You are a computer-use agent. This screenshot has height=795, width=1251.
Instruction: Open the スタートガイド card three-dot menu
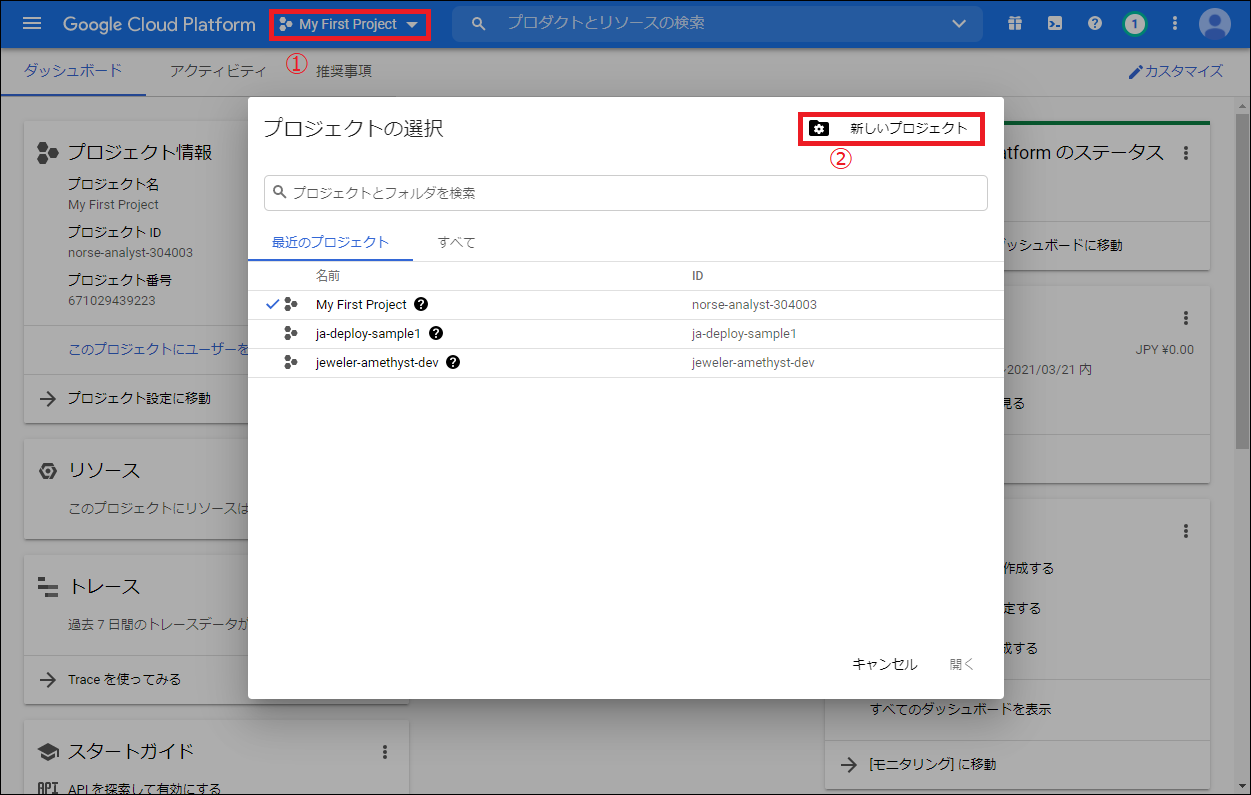(385, 752)
